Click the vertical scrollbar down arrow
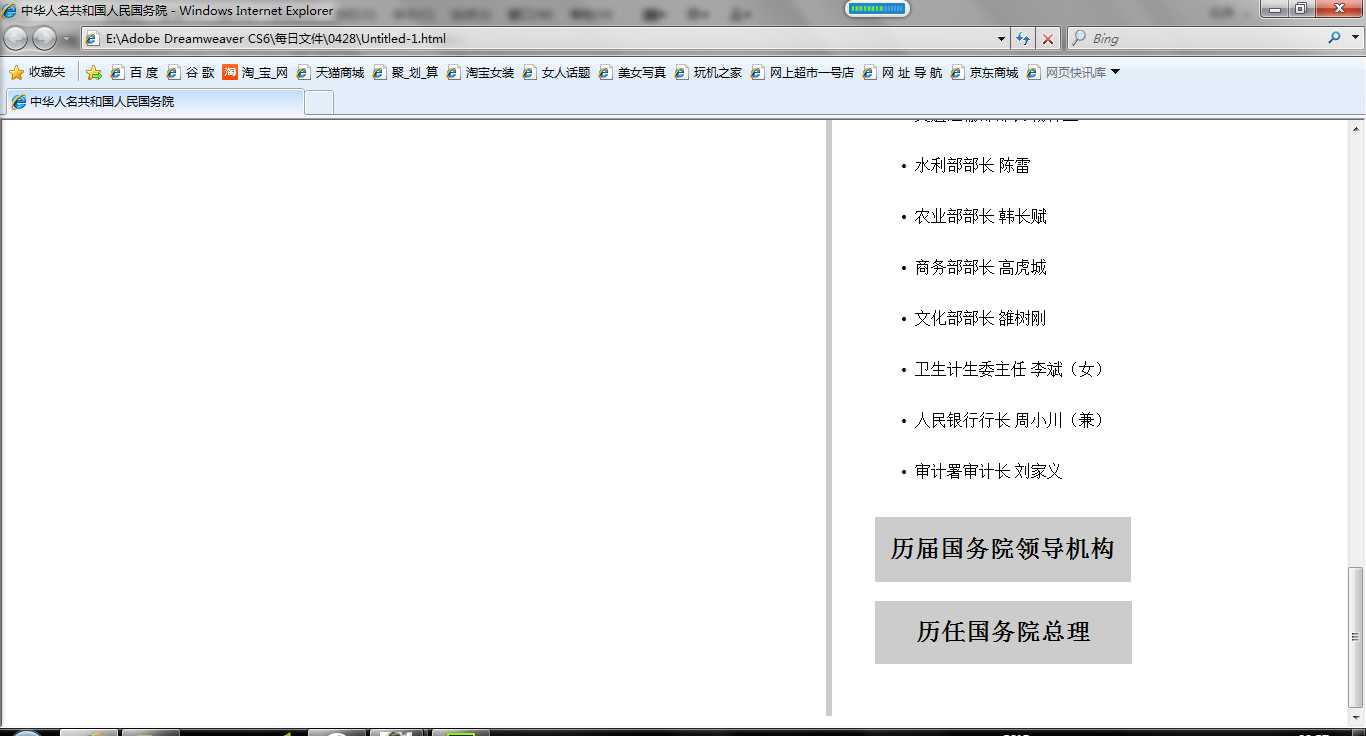1366x736 pixels. tap(1356, 717)
